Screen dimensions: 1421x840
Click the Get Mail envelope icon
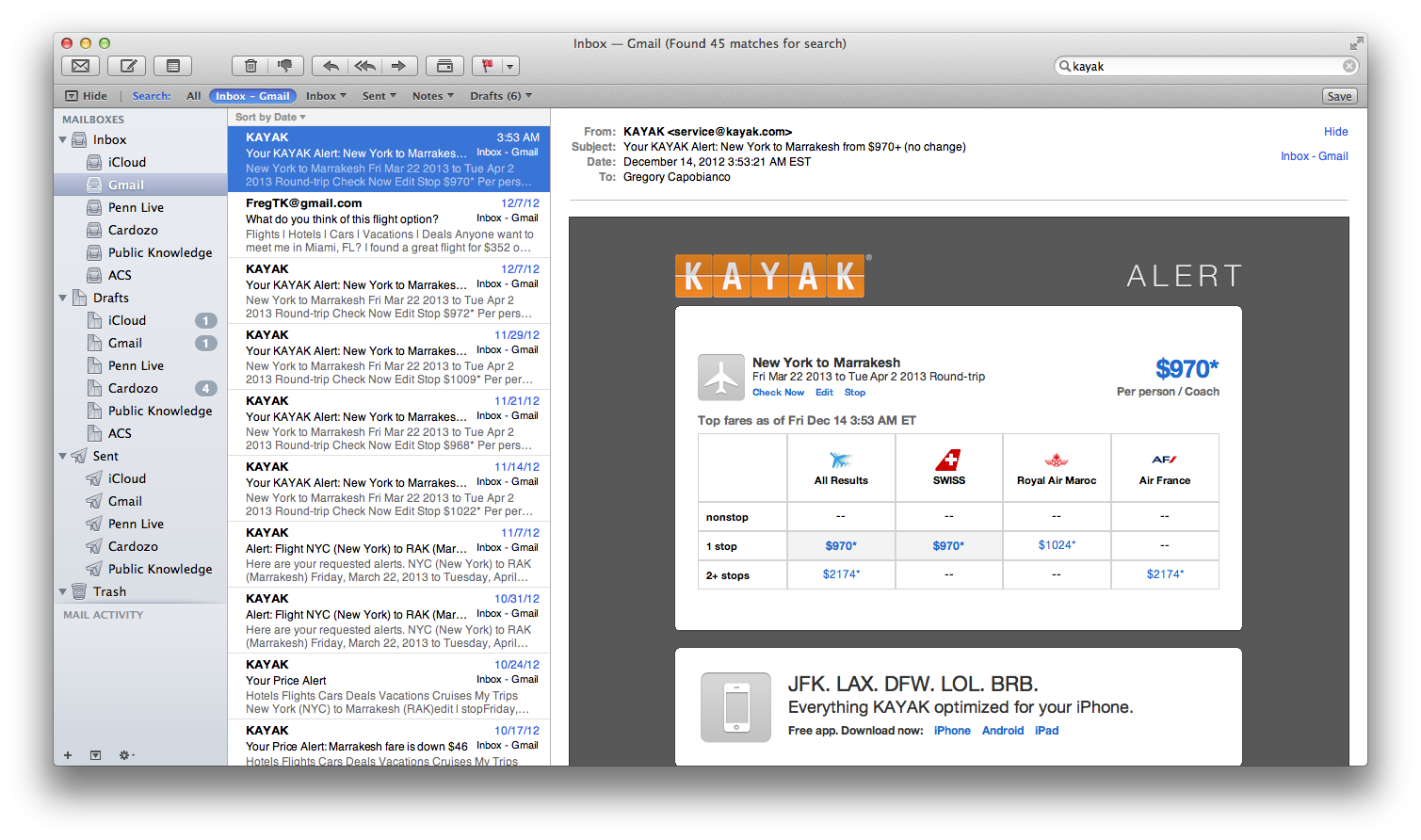(81, 66)
